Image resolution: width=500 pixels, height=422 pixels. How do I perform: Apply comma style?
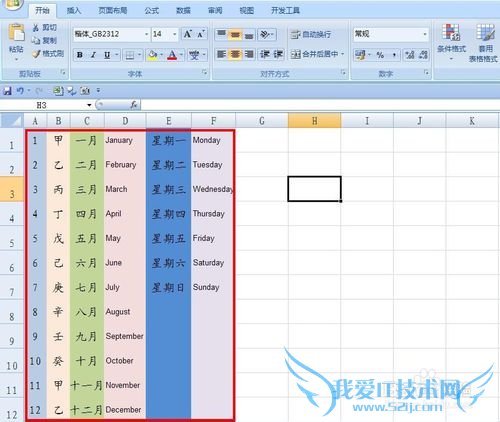394,54
